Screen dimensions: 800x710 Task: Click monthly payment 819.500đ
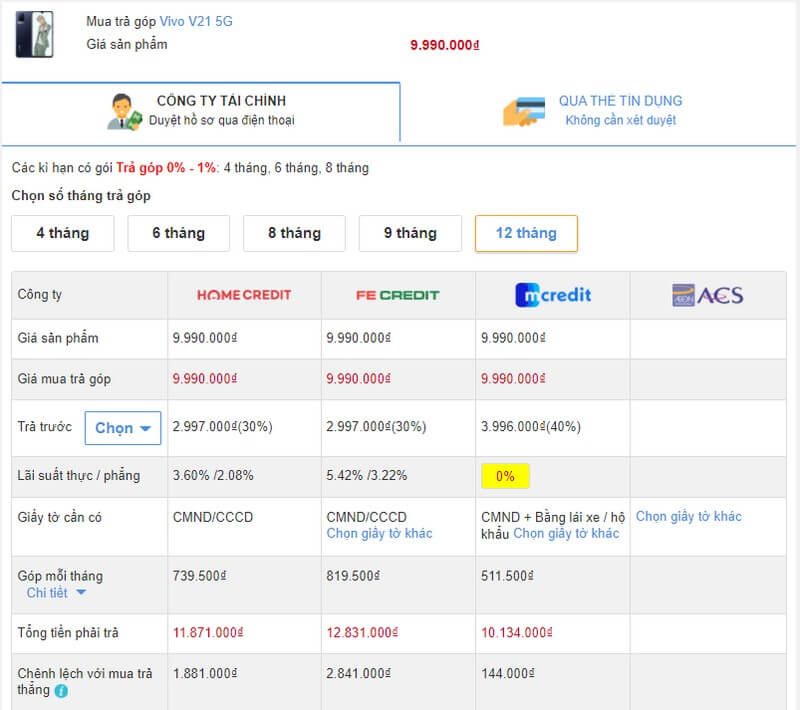pyautogui.click(x=353, y=576)
